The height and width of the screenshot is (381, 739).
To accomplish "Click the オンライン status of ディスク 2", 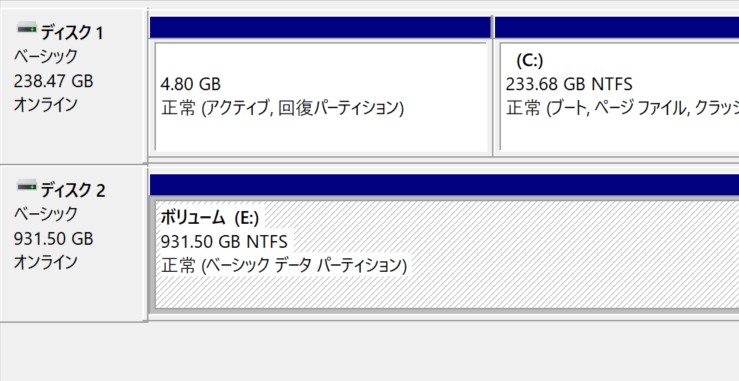I will pyautogui.click(x=45, y=262).
